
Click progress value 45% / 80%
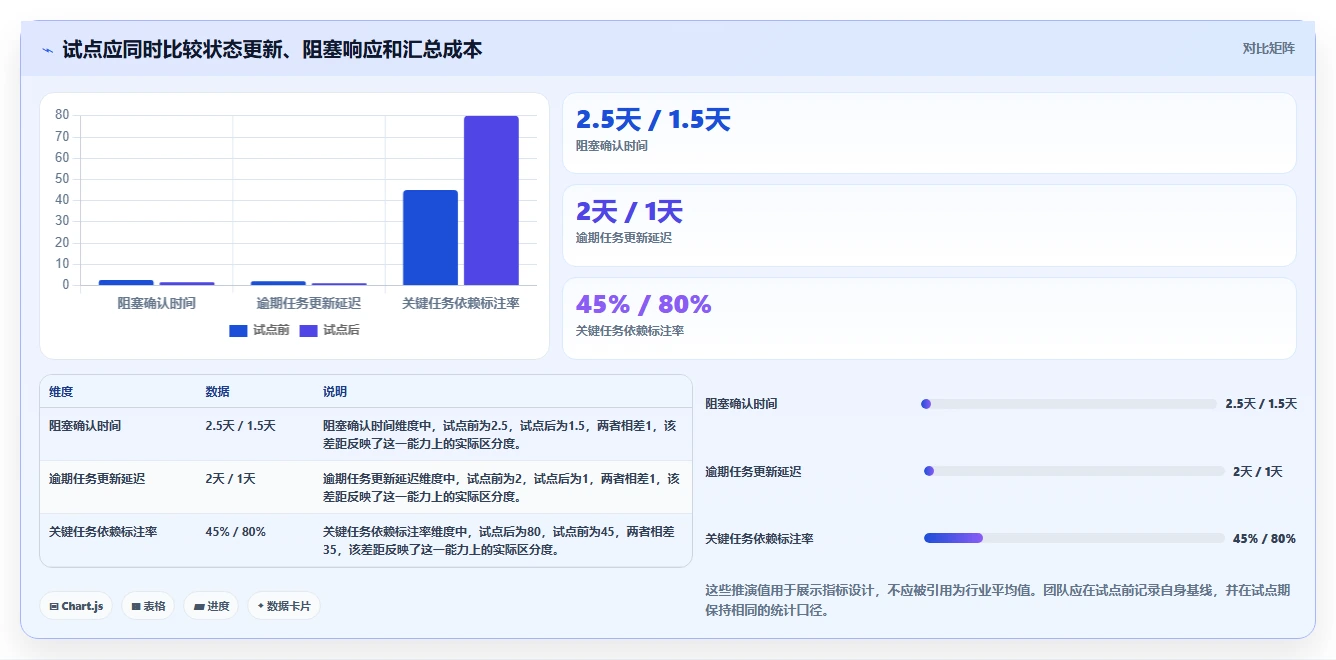[1264, 539]
